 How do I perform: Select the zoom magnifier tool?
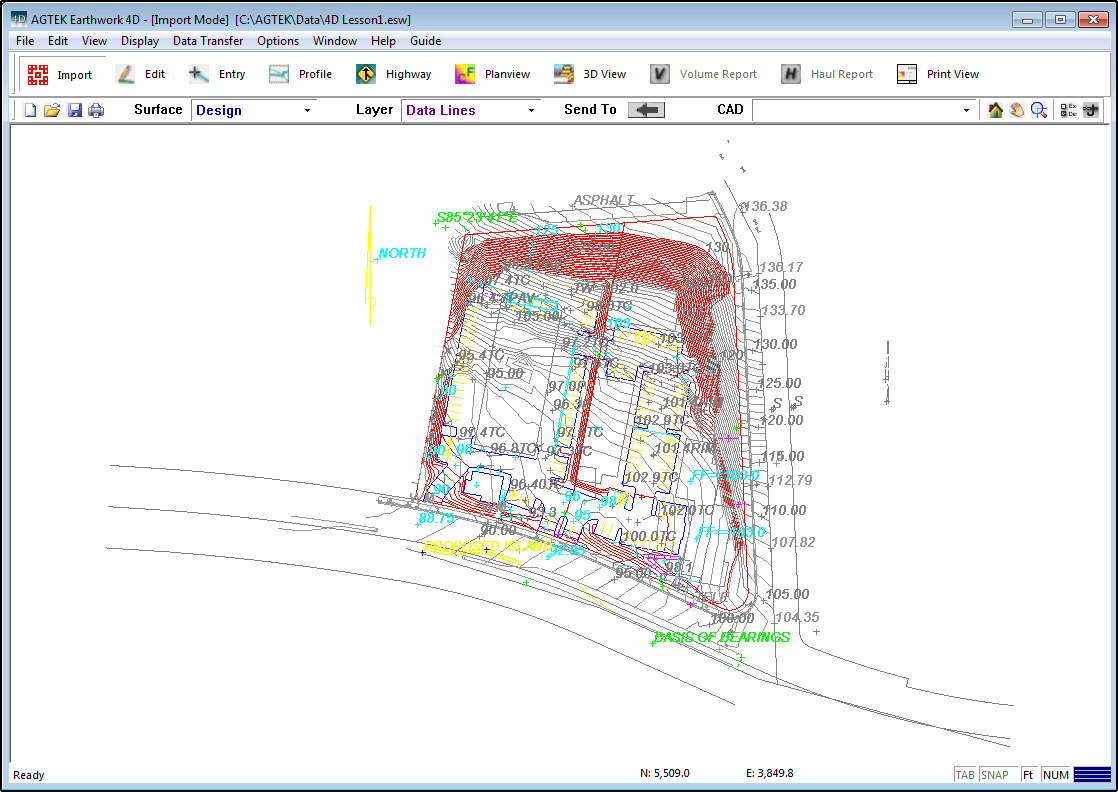1039,110
